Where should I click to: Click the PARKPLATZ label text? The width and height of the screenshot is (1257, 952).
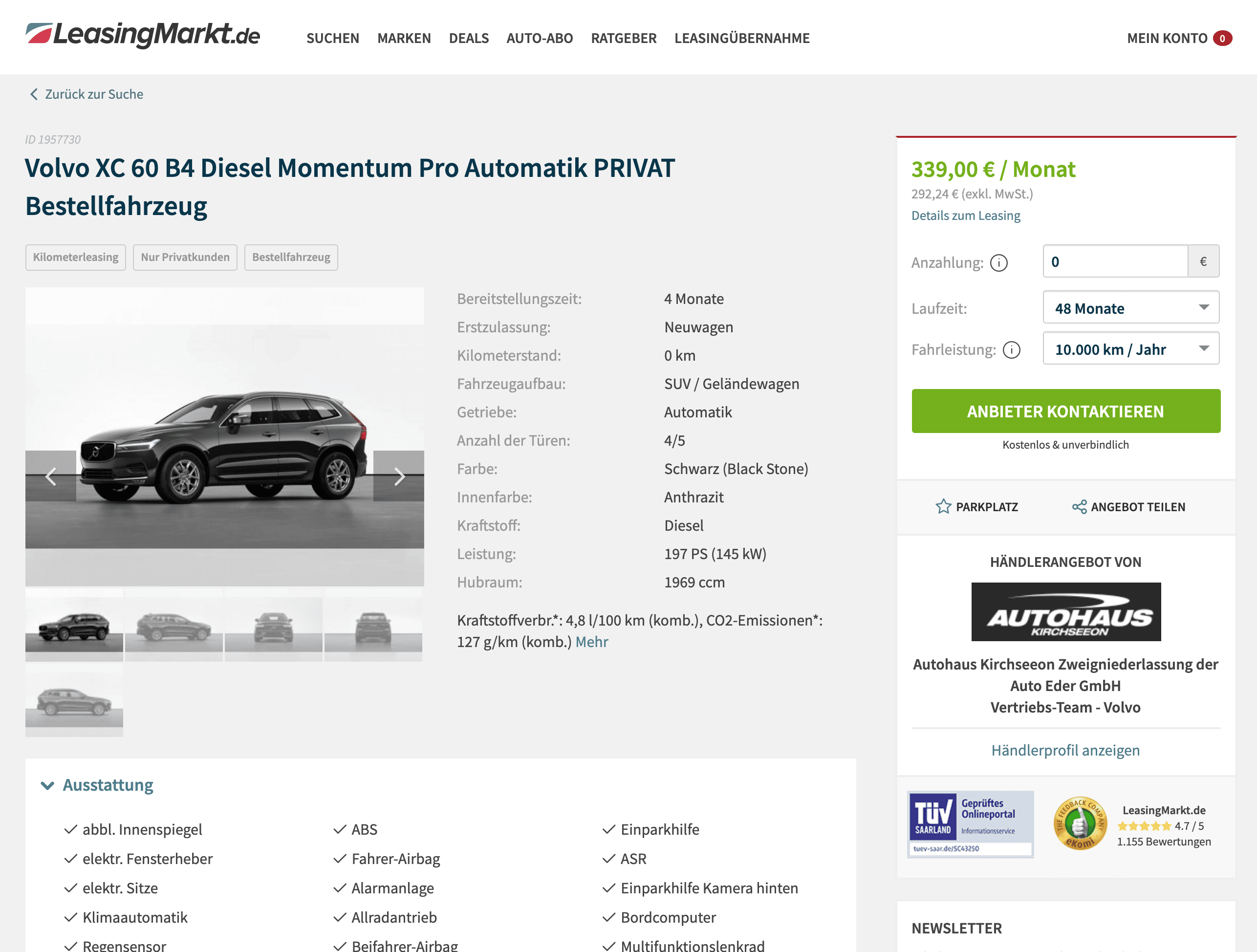pos(987,507)
